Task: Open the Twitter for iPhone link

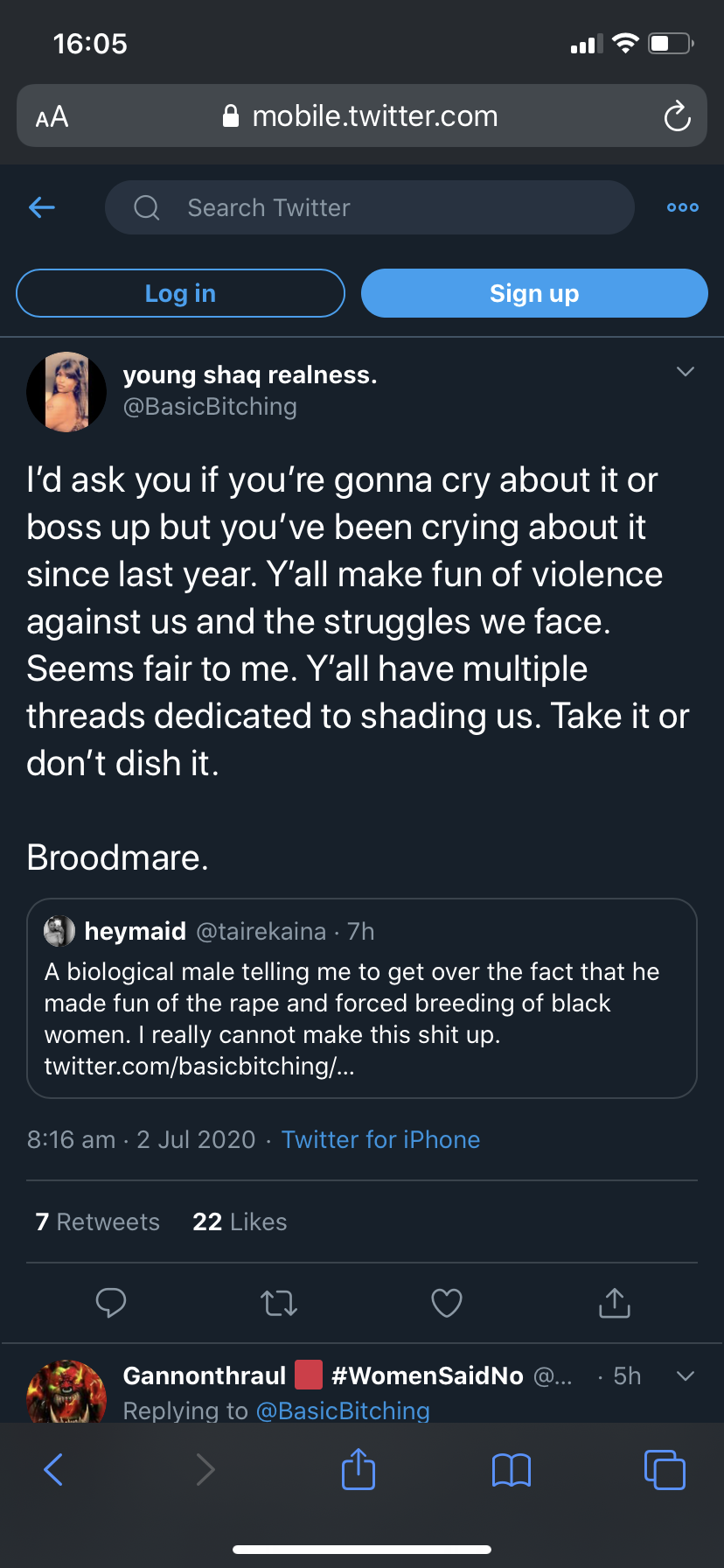Action: (380, 1139)
